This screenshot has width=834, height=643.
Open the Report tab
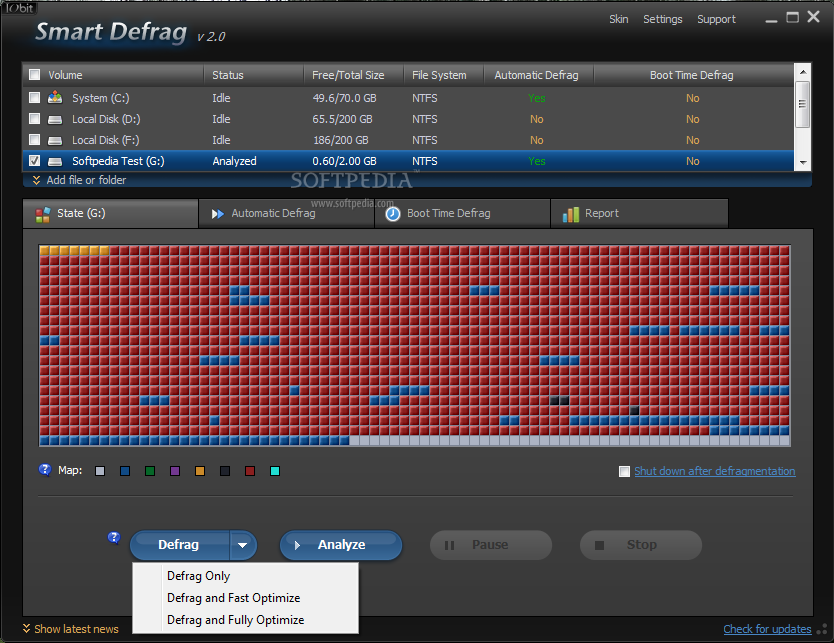click(x=639, y=214)
